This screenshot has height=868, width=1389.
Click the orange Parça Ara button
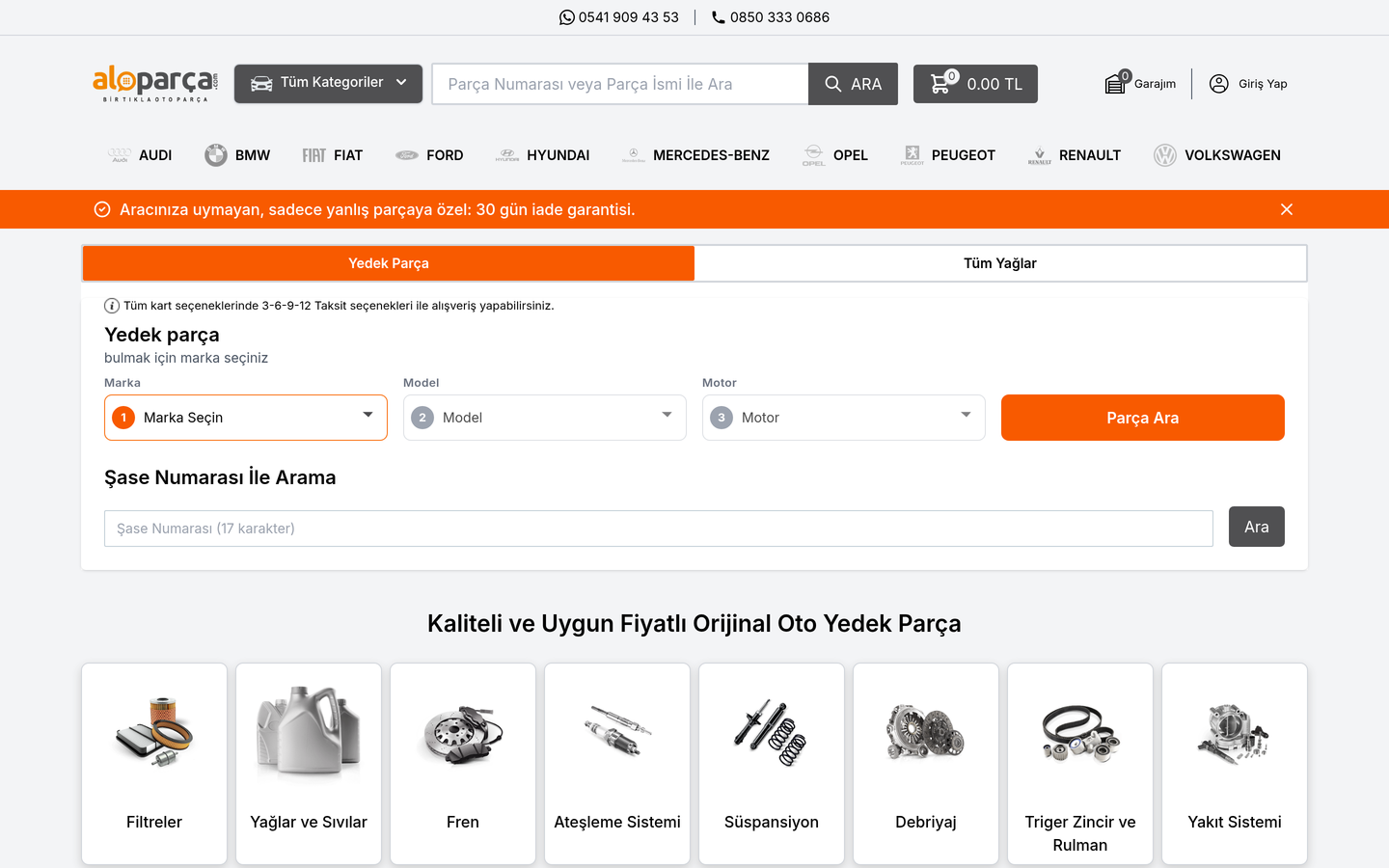(1143, 418)
